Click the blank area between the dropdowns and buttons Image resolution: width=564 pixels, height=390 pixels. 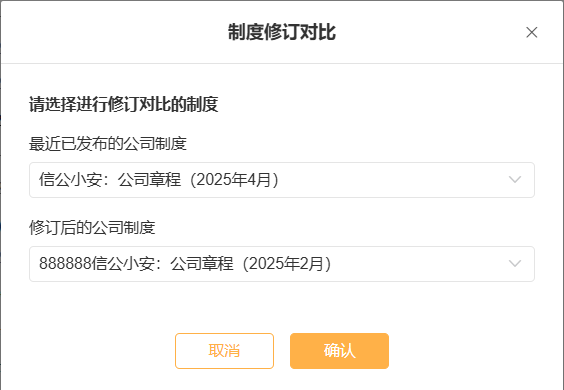click(x=282, y=307)
